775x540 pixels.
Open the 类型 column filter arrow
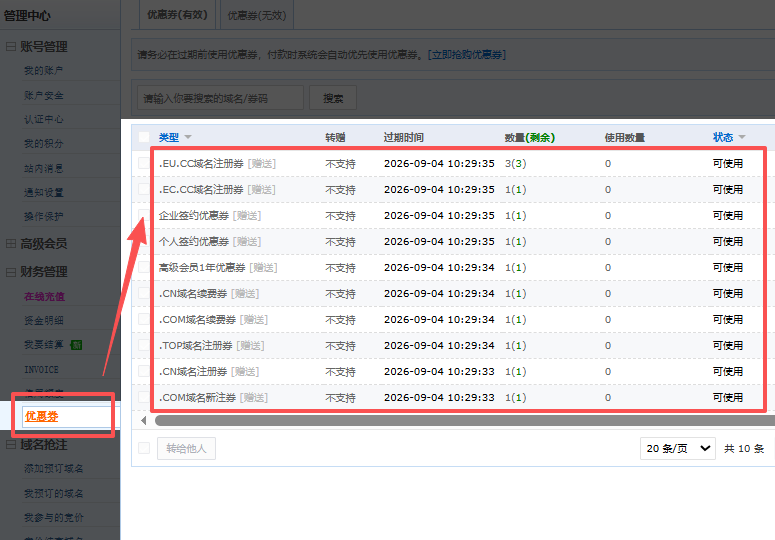188,137
